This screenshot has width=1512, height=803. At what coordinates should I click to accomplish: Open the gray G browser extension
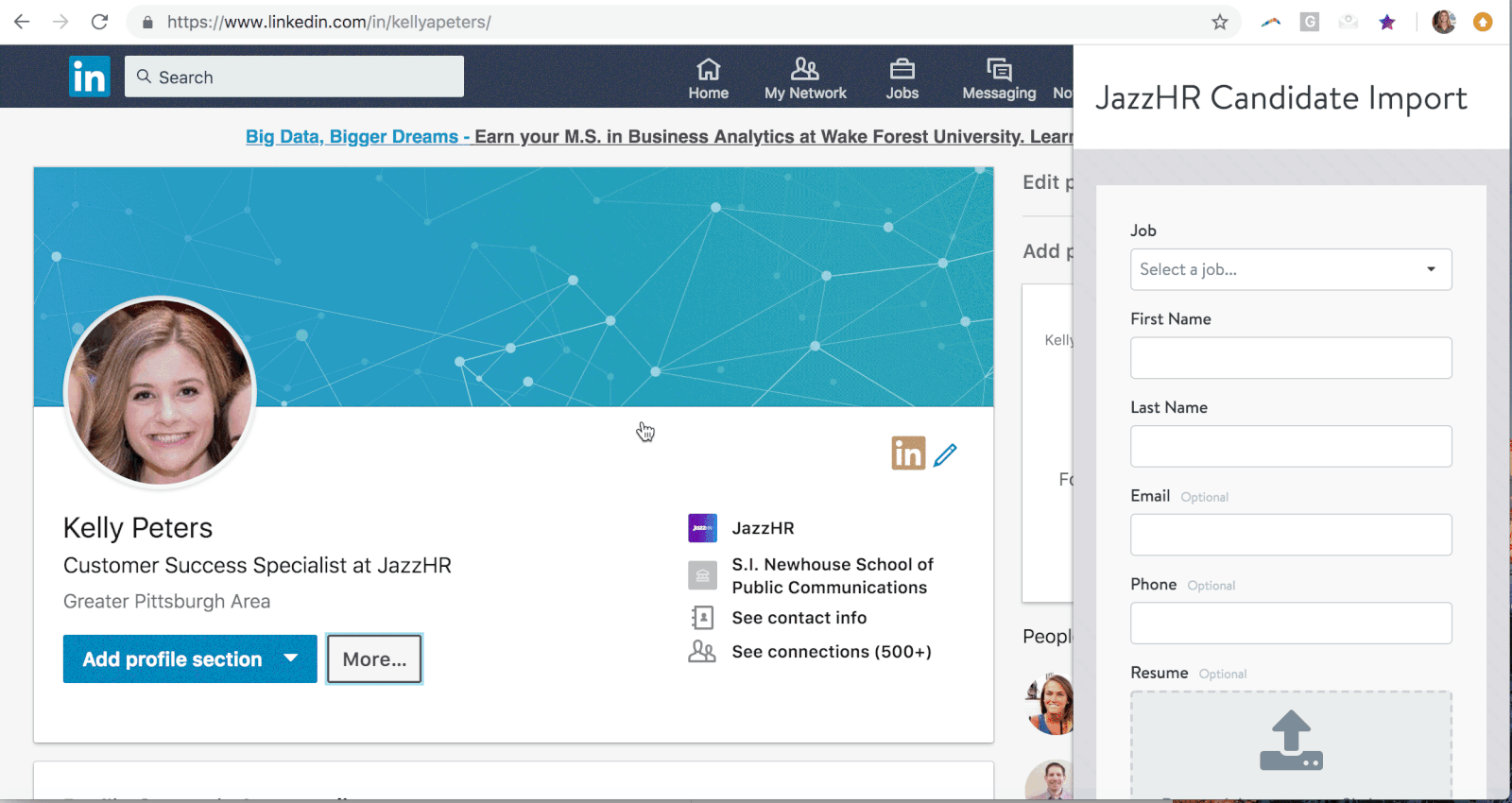[x=1310, y=22]
